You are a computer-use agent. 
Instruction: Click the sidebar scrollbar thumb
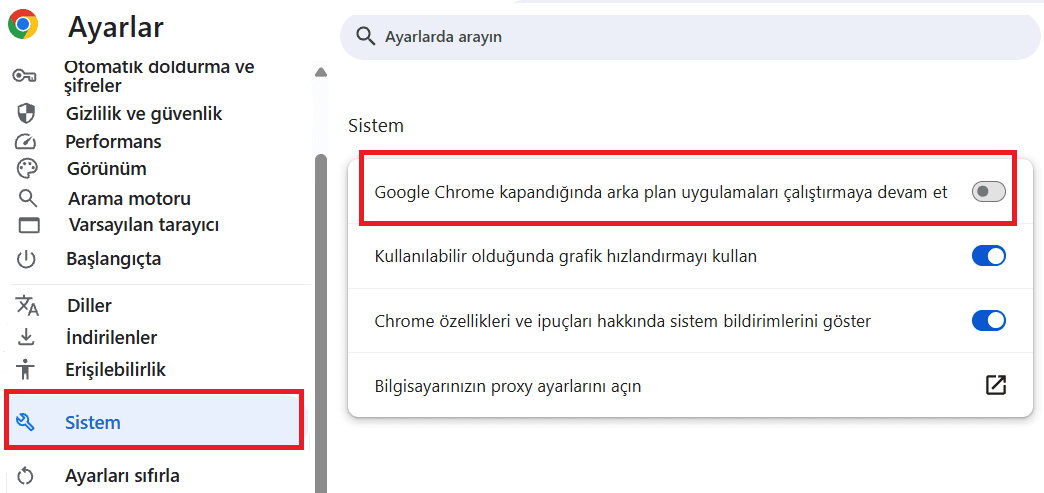321,323
